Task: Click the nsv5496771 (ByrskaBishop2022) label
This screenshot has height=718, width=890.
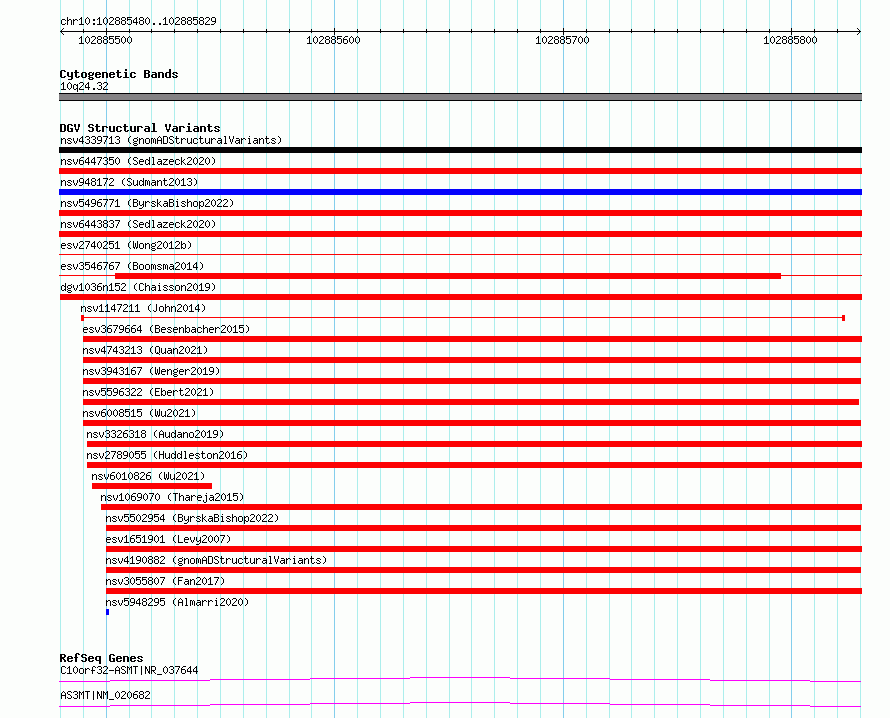Action: [147, 203]
